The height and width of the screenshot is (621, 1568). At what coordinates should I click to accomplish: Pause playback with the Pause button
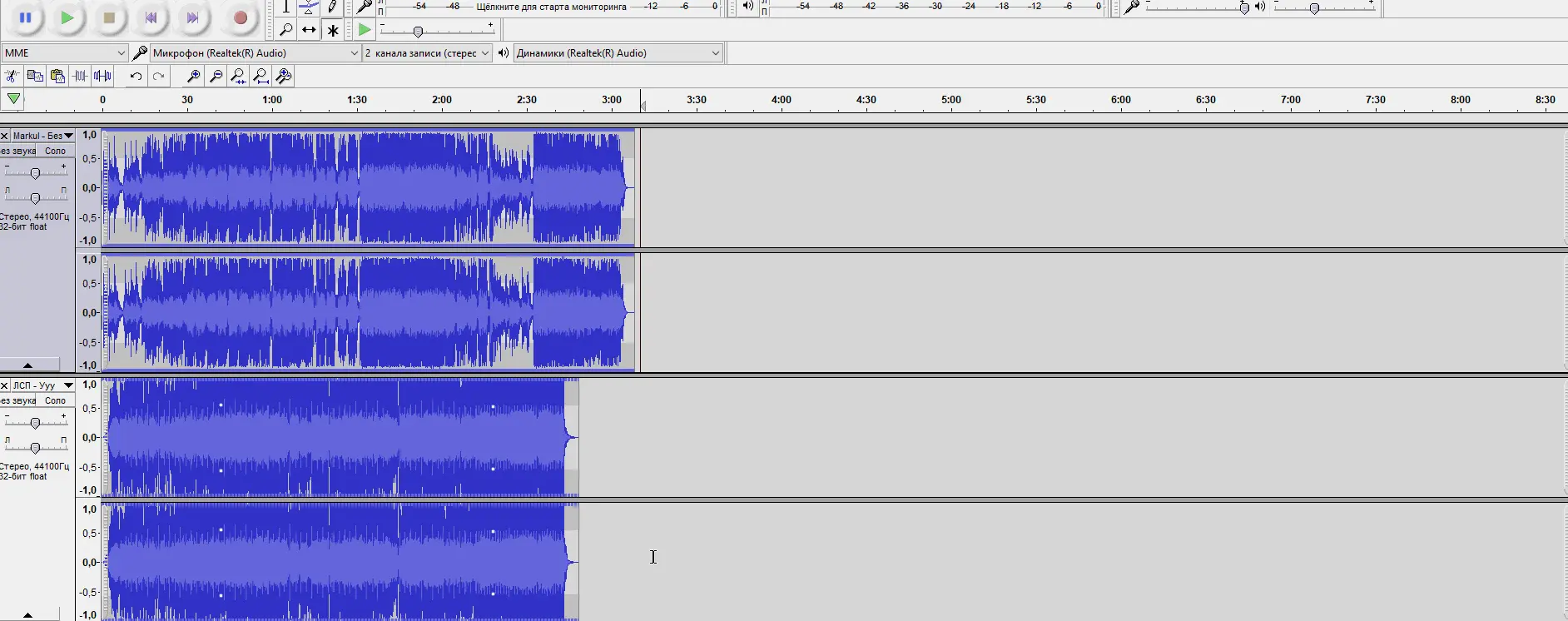click(x=26, y=17)
